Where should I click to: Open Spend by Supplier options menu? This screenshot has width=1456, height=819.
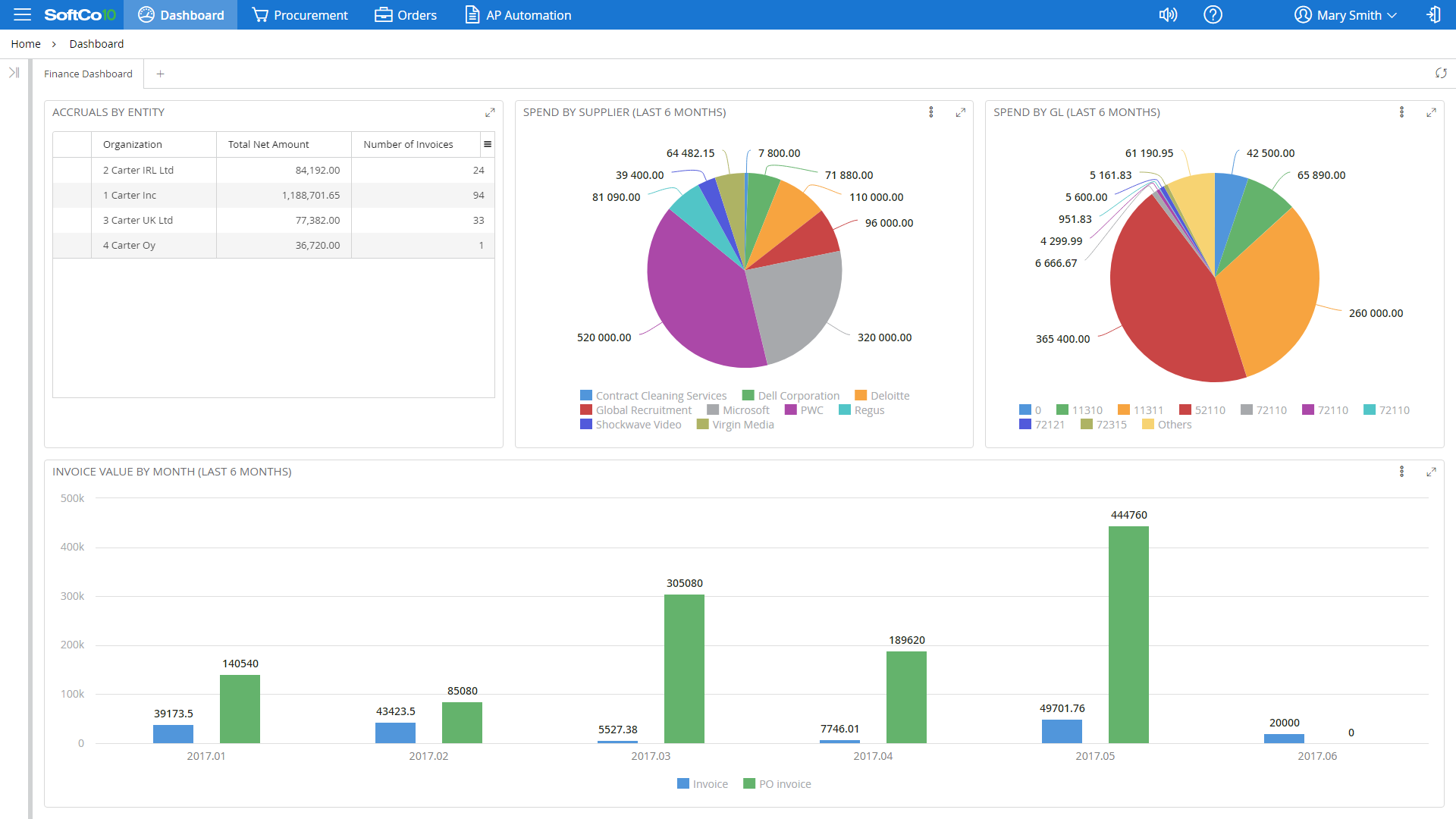click(931, 112)
